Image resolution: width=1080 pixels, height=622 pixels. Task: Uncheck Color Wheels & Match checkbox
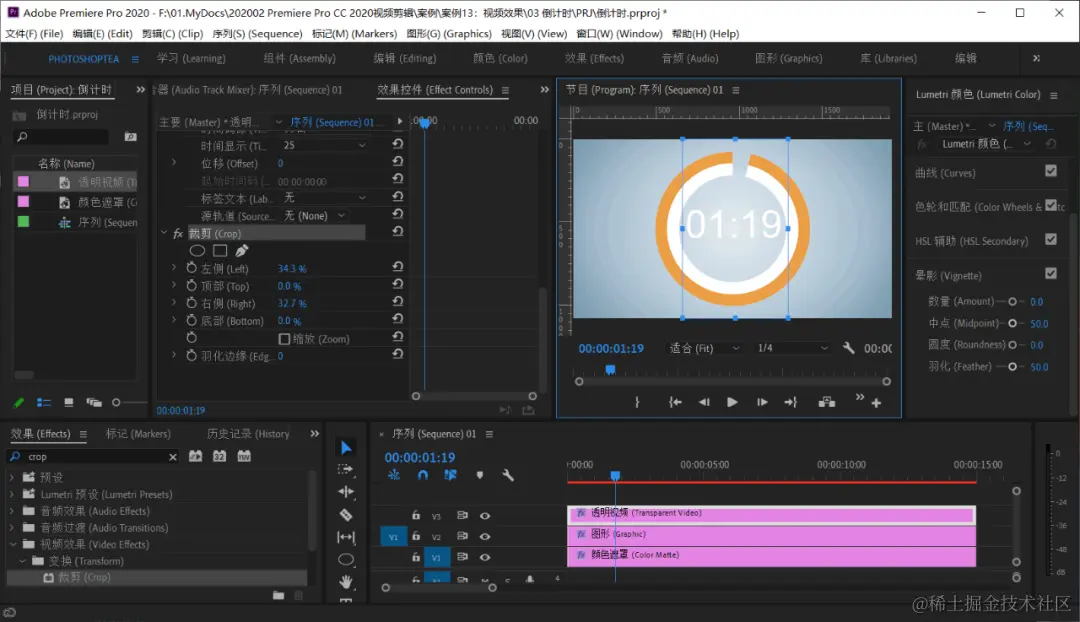tap(1050, 205)
